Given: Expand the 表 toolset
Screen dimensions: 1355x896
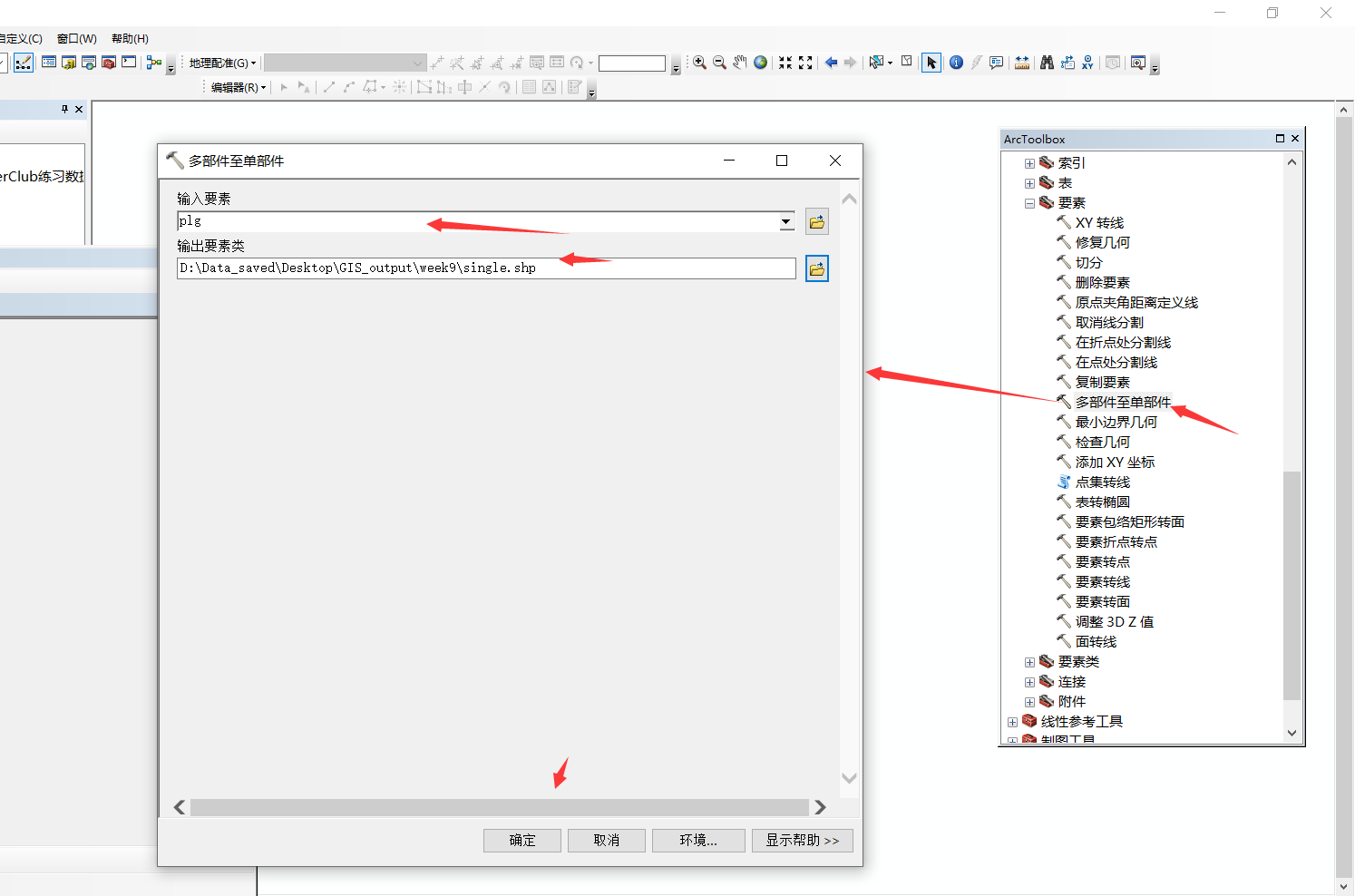Looking at the screenshot, I should 1029,183.
